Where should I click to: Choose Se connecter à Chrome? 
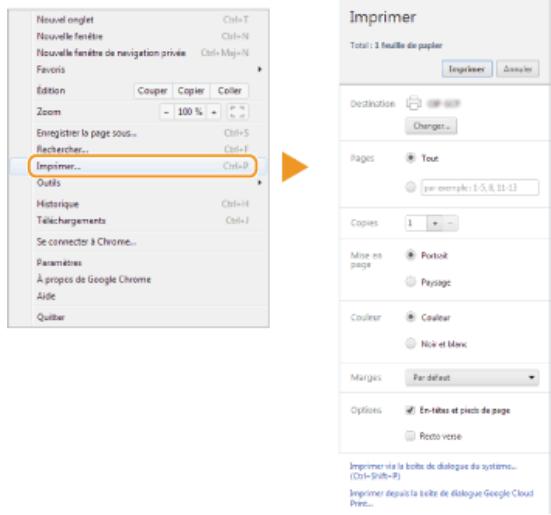[x=142, y=242]
